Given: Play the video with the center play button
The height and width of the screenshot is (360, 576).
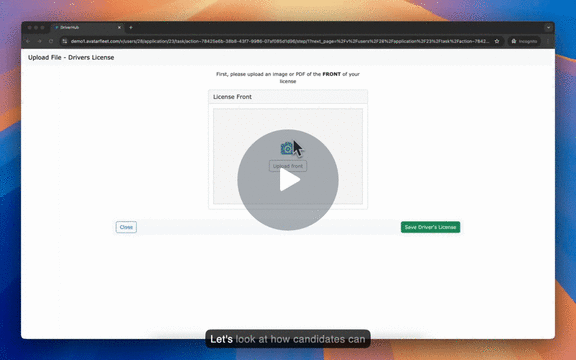Looking at the screenshot, I should pos(288,180).
